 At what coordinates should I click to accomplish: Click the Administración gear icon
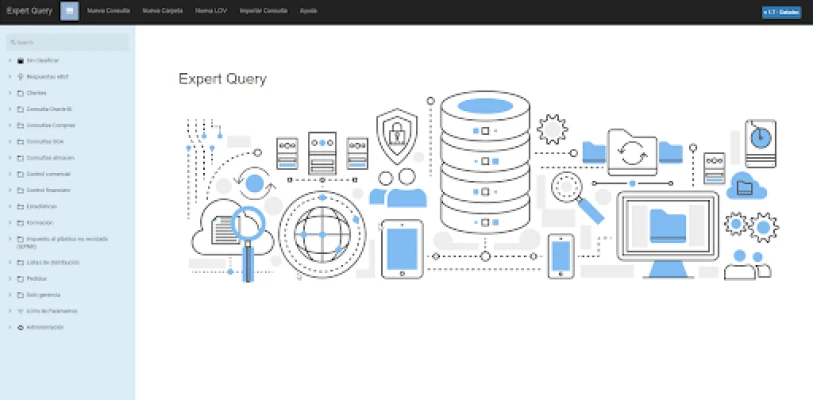pos(21,327)
